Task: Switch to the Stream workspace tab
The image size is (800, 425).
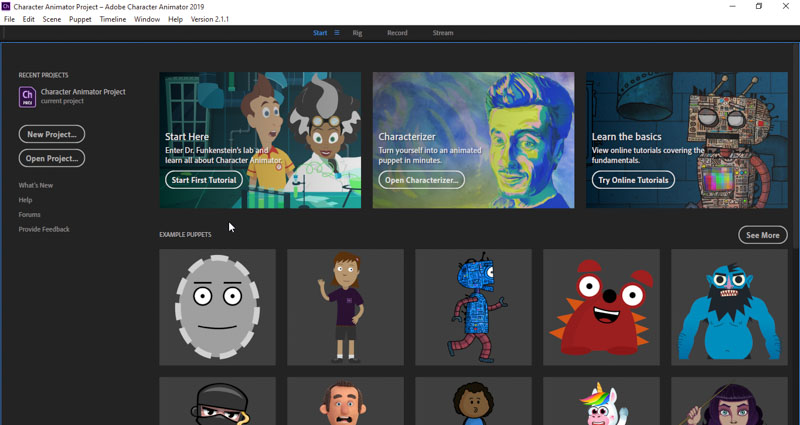Action: 443,33
